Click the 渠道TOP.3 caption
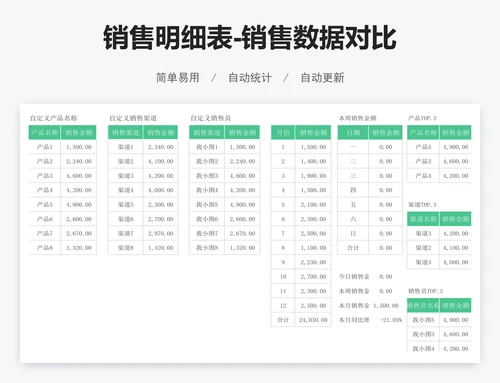The image size is (500, 383). [x=422, y=204]
